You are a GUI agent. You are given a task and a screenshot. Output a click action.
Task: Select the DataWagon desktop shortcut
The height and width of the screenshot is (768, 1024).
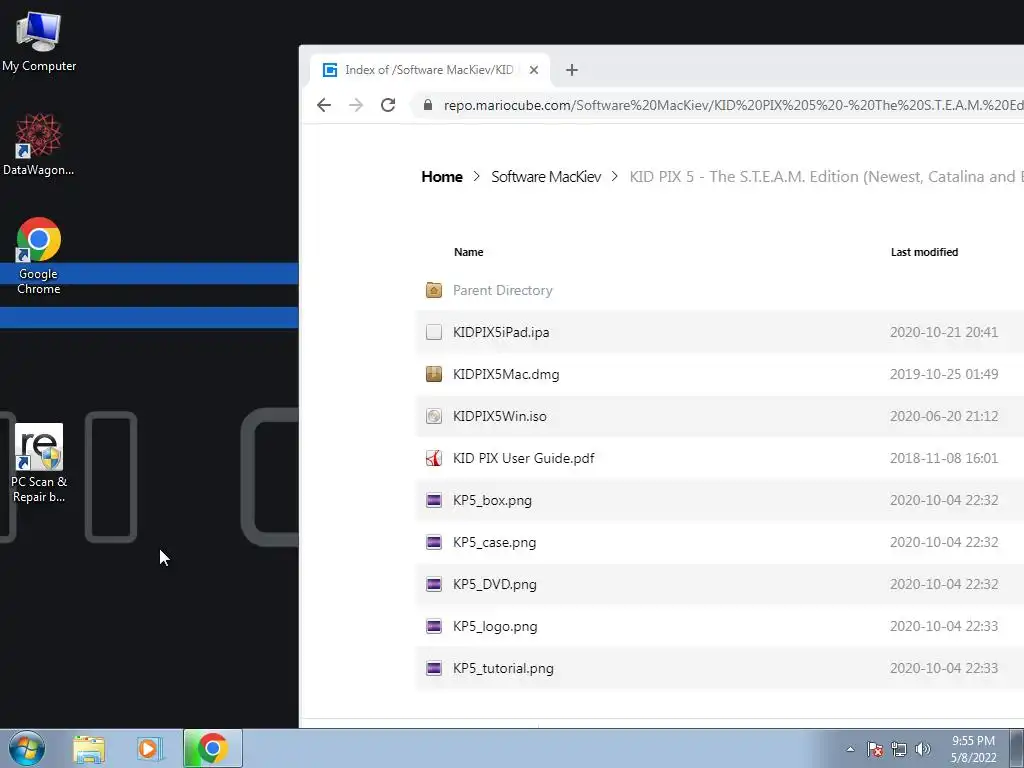click(39, 144)
